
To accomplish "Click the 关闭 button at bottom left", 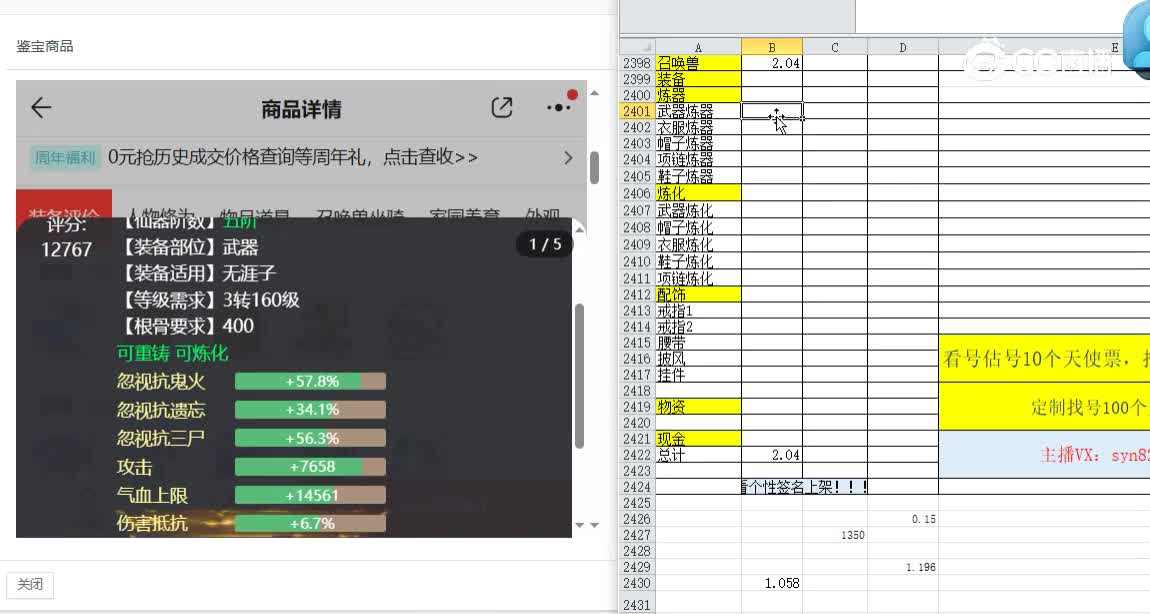I will pos(30,585).
